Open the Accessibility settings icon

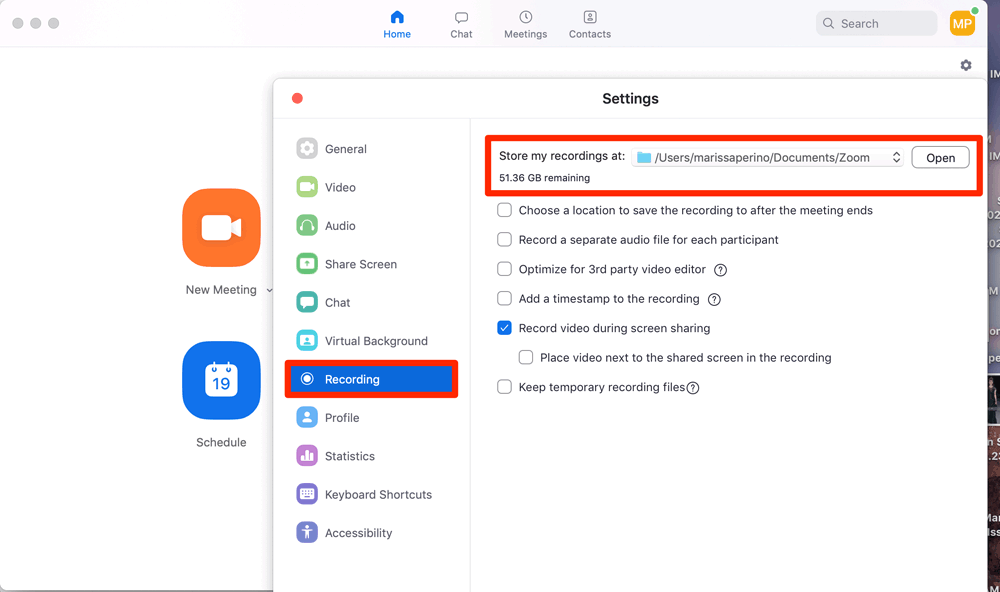click(307, 532)
